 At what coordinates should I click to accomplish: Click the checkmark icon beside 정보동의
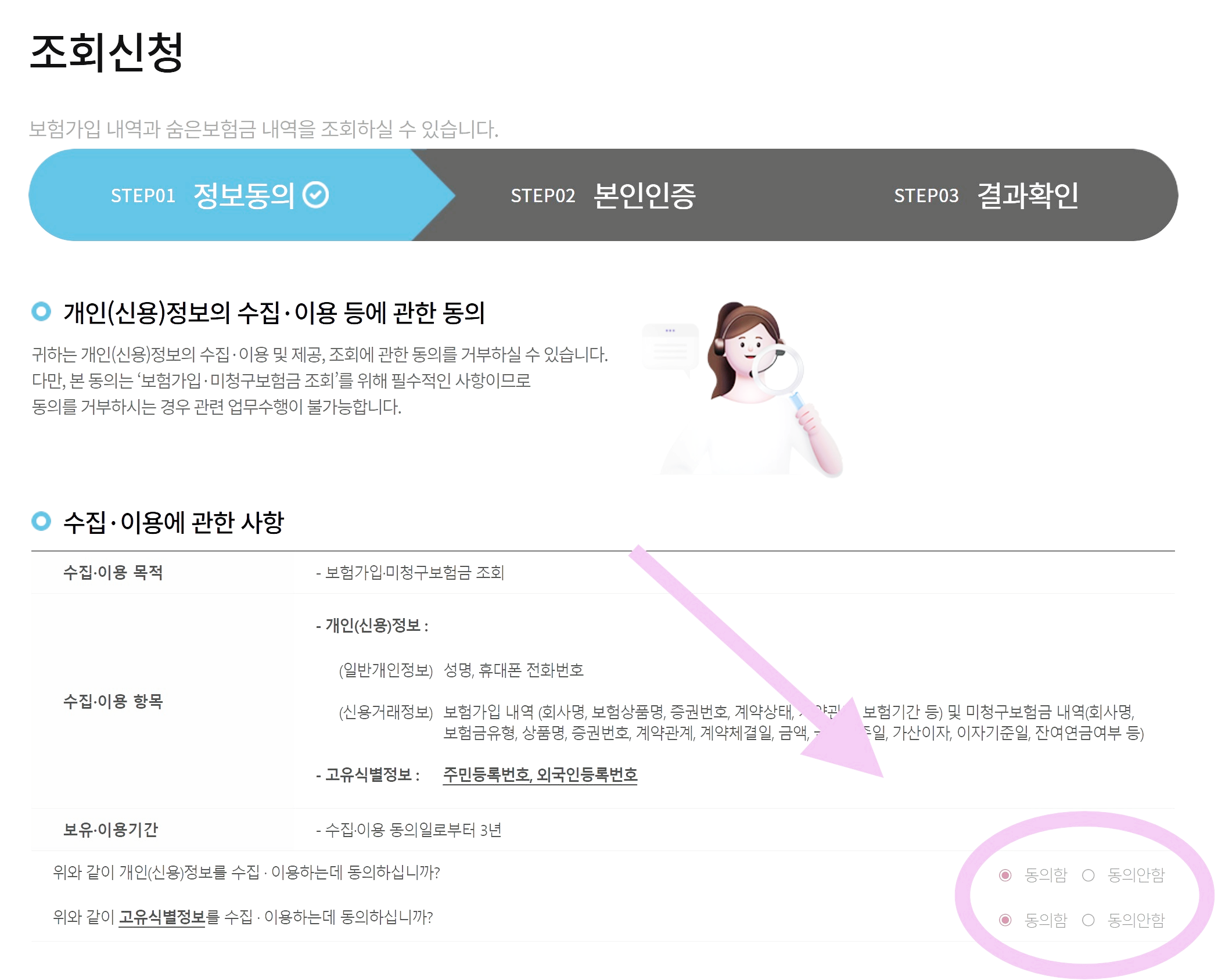point(316,195)
